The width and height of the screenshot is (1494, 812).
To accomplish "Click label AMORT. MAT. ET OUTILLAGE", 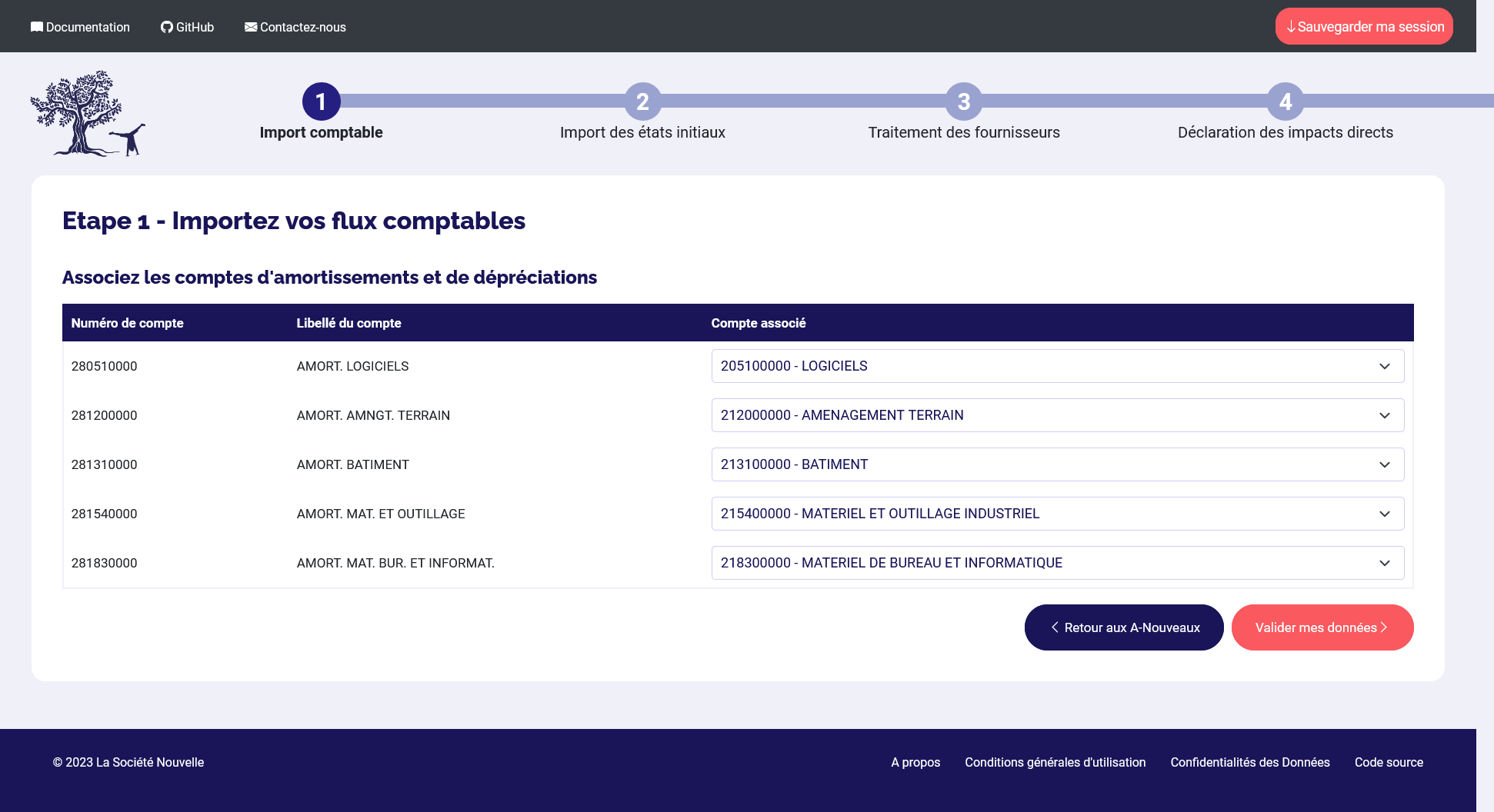I will click(381, 514).
